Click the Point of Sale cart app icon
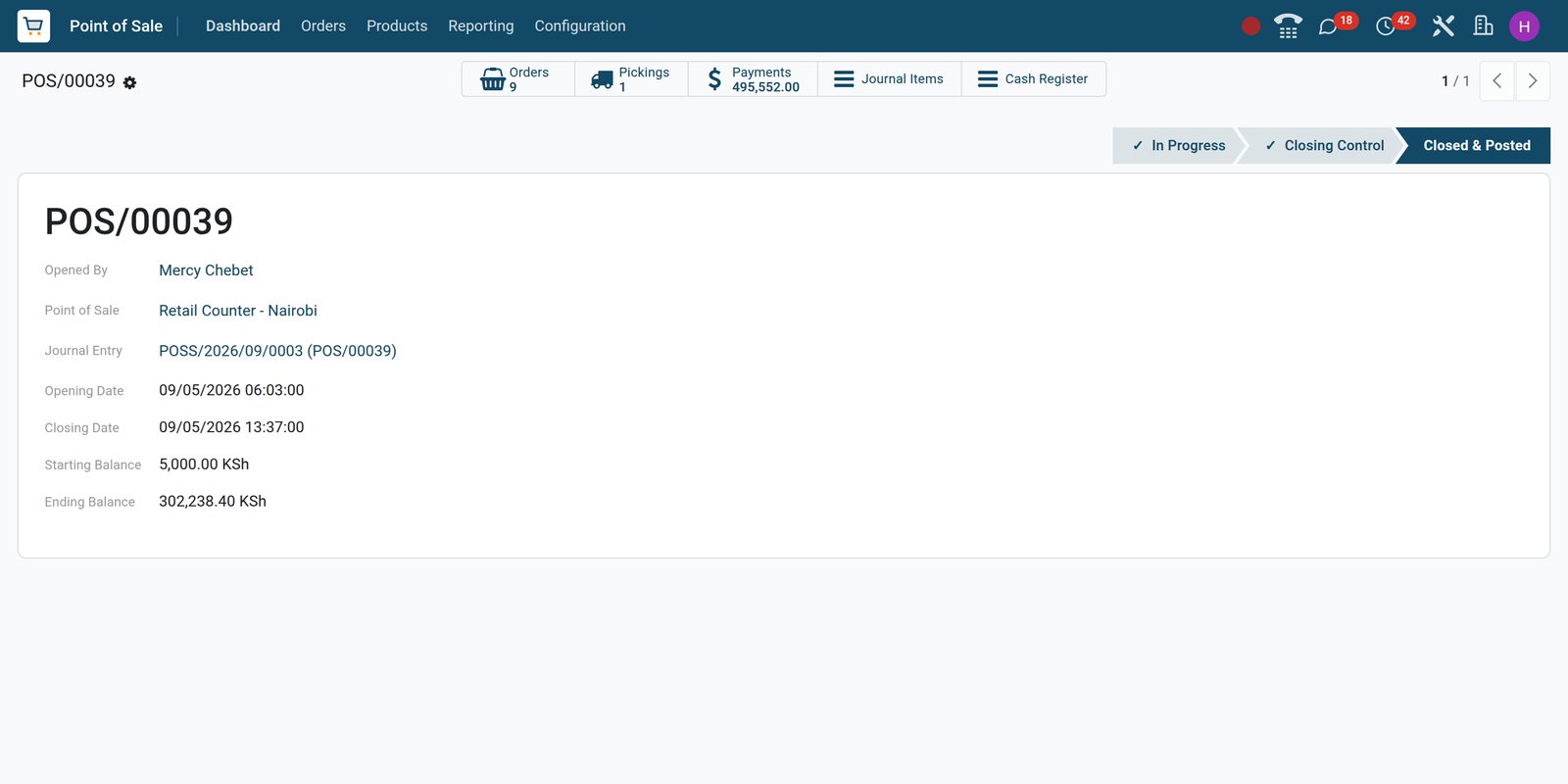This screenshot has width=1568, height=784. (33, 26)
